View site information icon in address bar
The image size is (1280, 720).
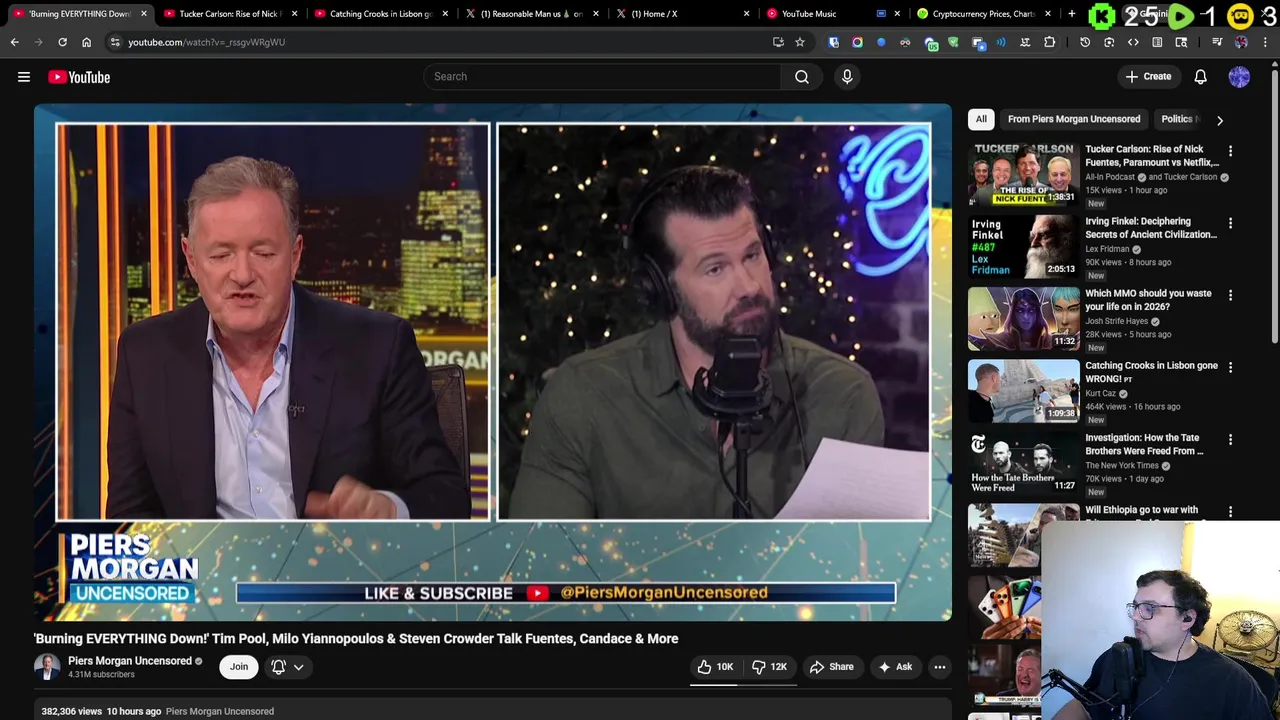pos(115,42)
